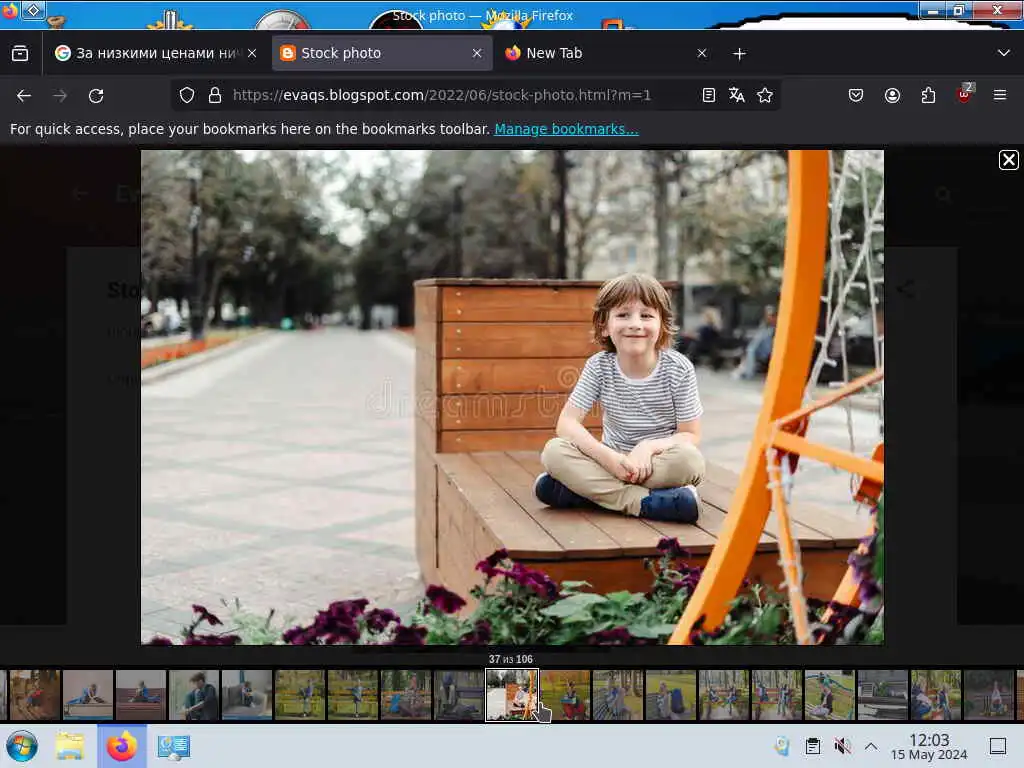
Task: Go back to the previous page
Action: point(24,96)
